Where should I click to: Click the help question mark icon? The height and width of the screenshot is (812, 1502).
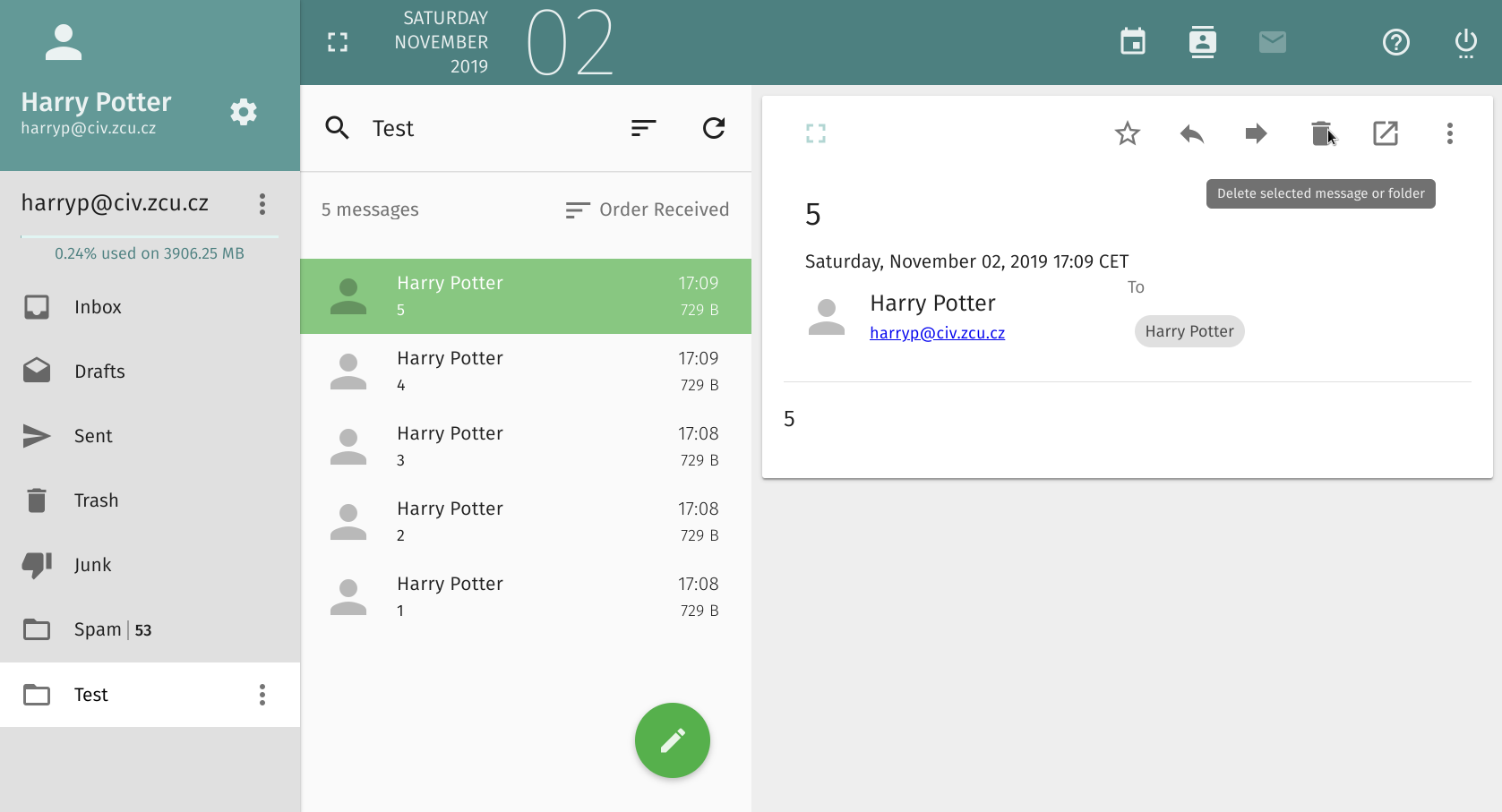click(x=1395, y=42)
